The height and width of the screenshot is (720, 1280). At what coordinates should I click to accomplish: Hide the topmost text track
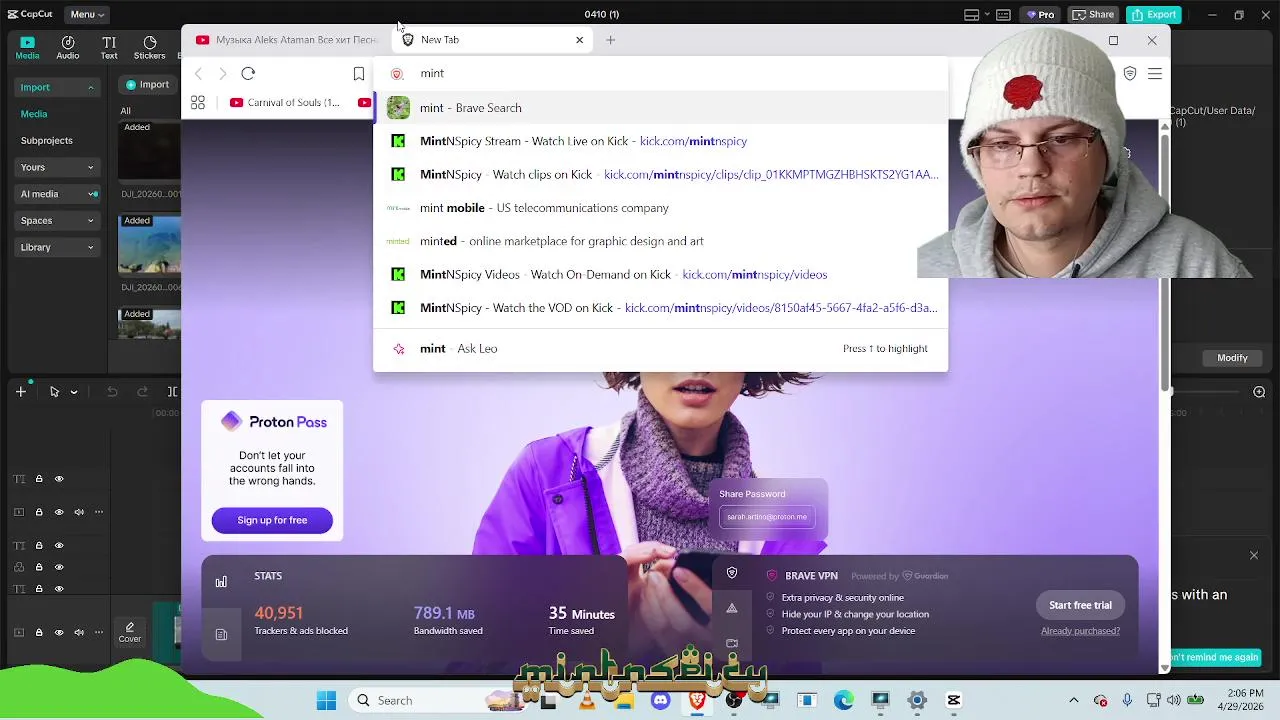(x=58, y=479)
